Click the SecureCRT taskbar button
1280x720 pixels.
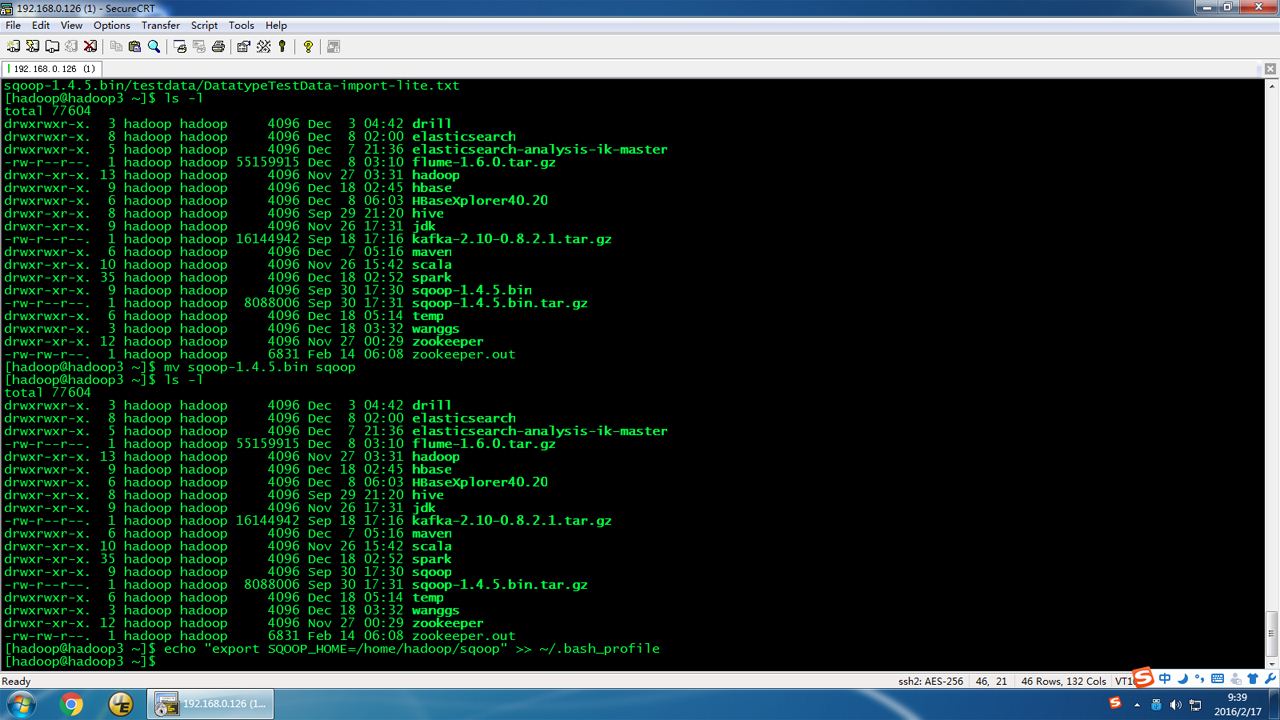click(x=211, y=704)
